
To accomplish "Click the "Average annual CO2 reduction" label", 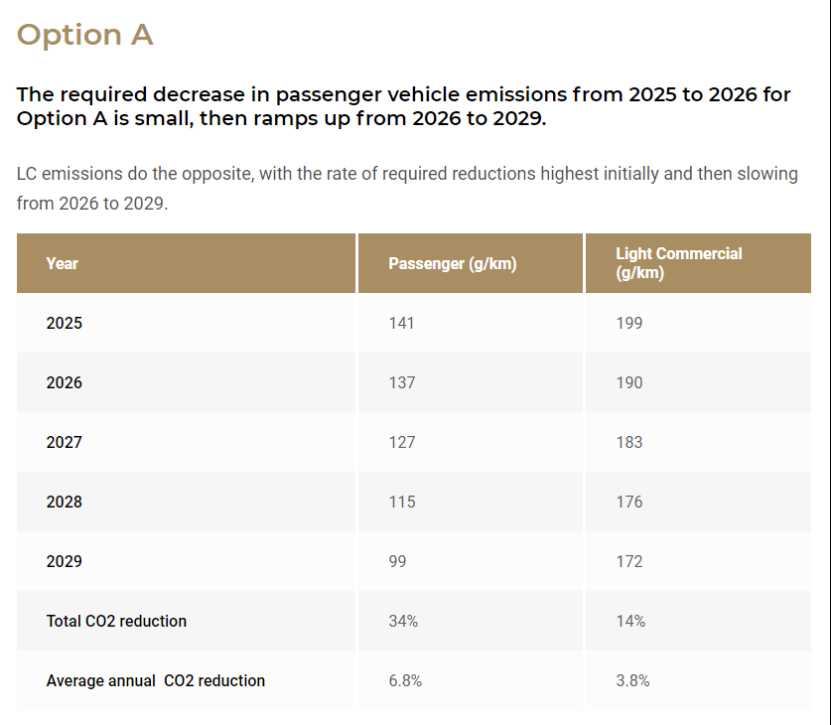I will coord(156,681).
